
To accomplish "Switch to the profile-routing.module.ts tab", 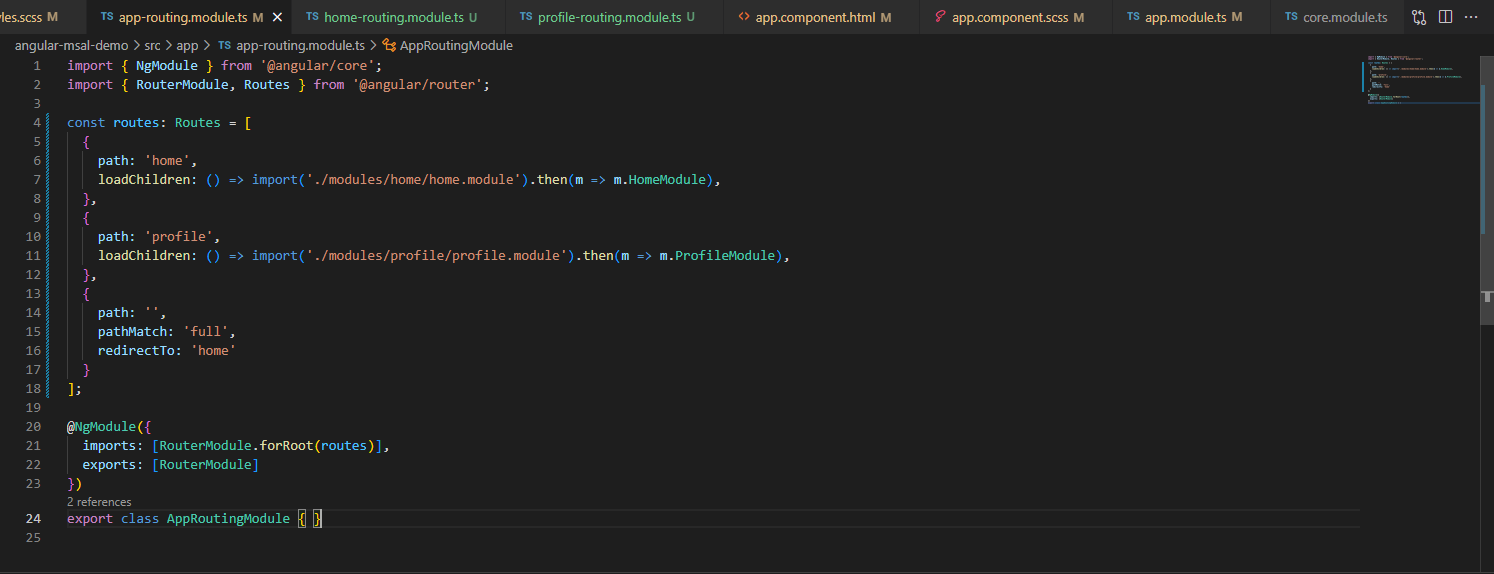I will [x=600, y=18].
